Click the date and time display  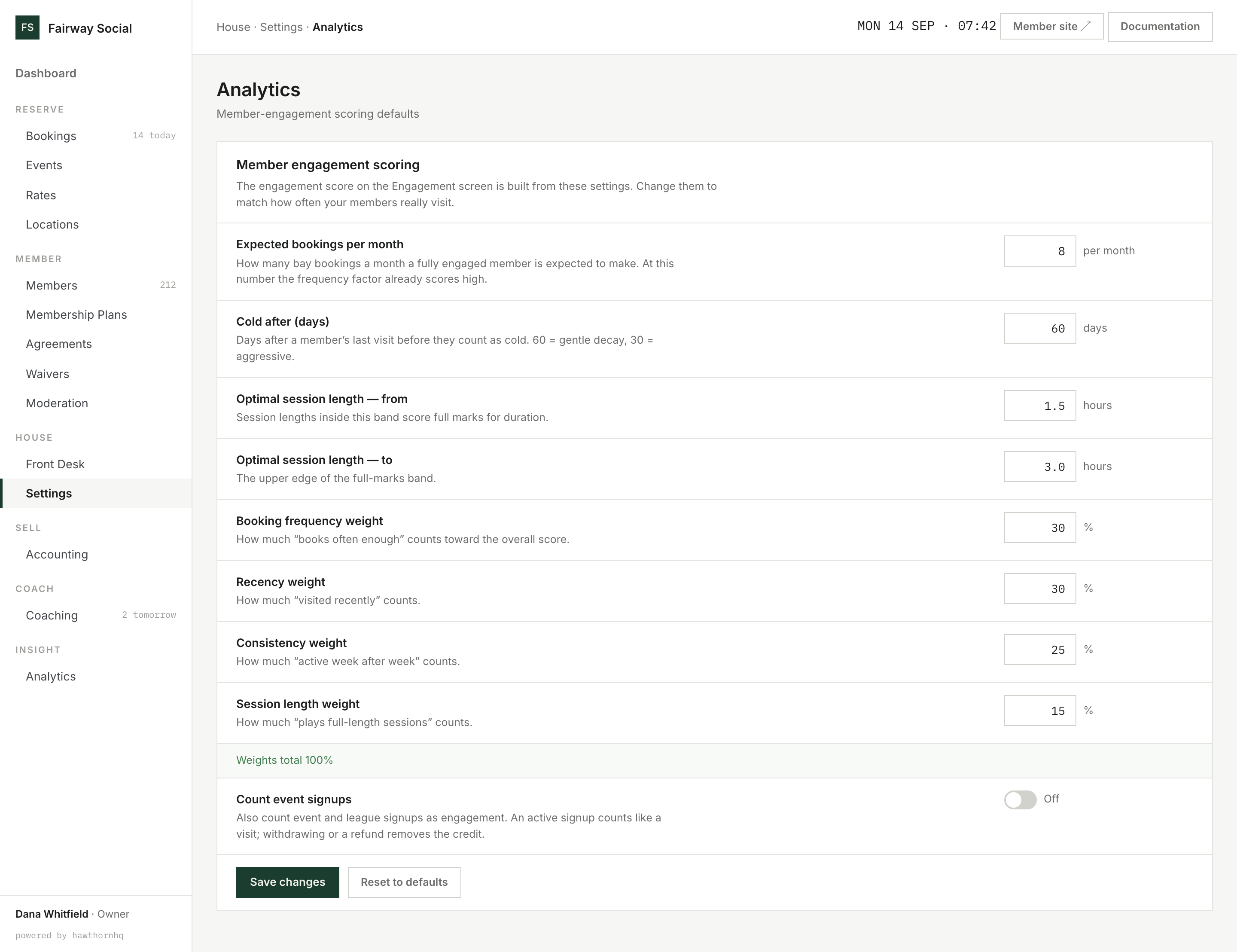[x=926, y=26]
